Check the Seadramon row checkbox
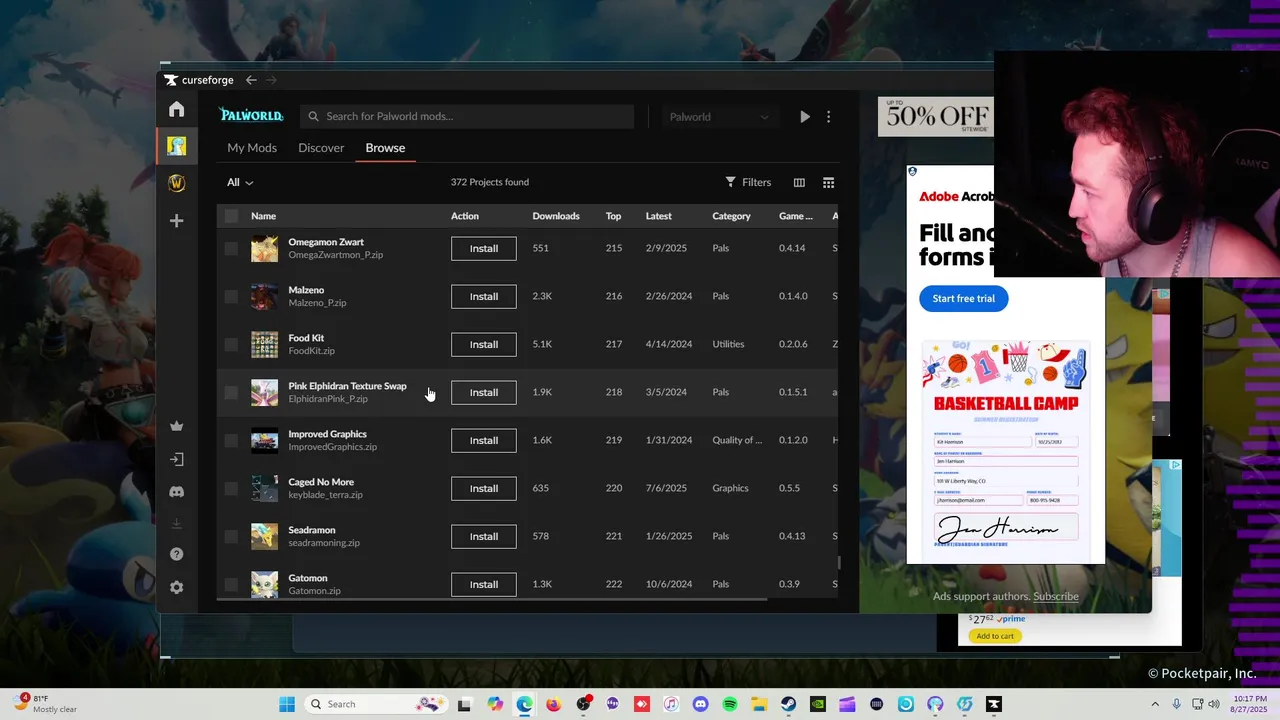Screen dimensions: 1280x720 (x=232, y=536)
